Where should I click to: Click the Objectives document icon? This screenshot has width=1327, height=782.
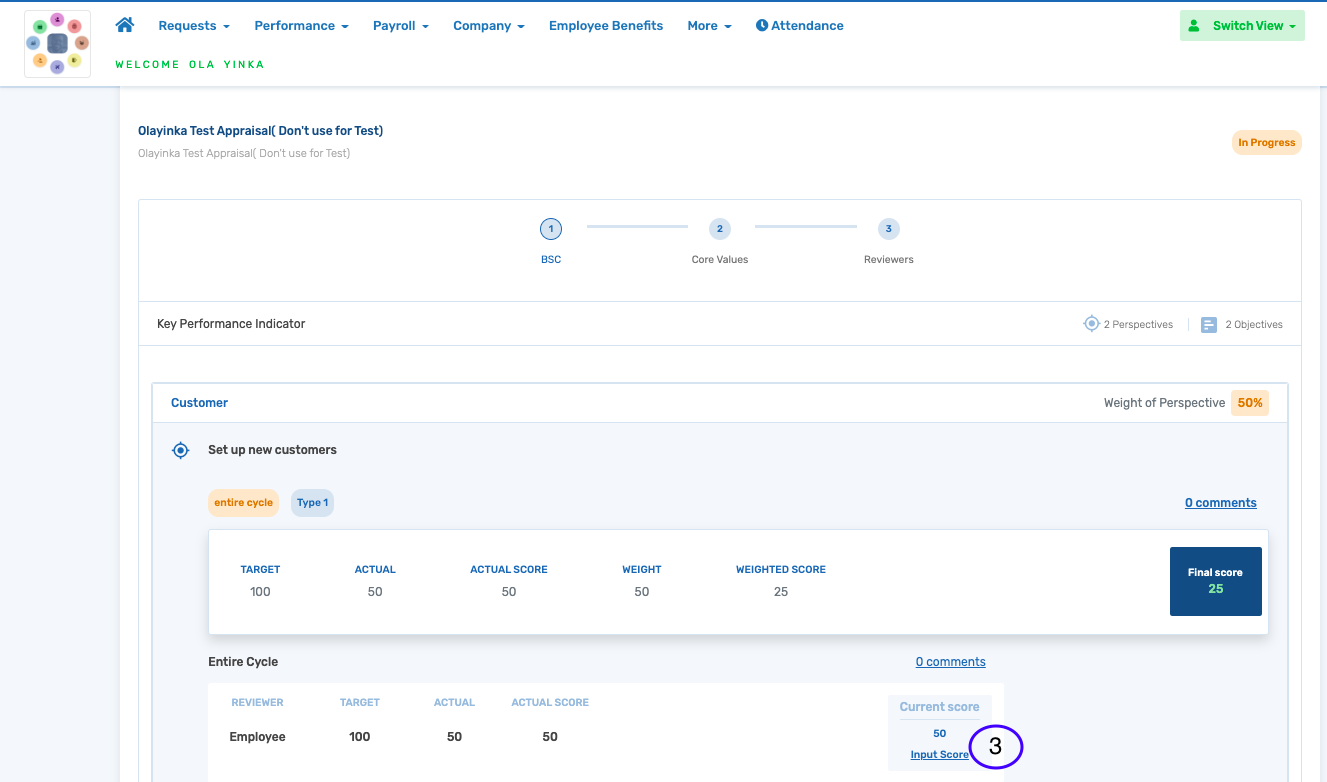[x=1208, y=325]
